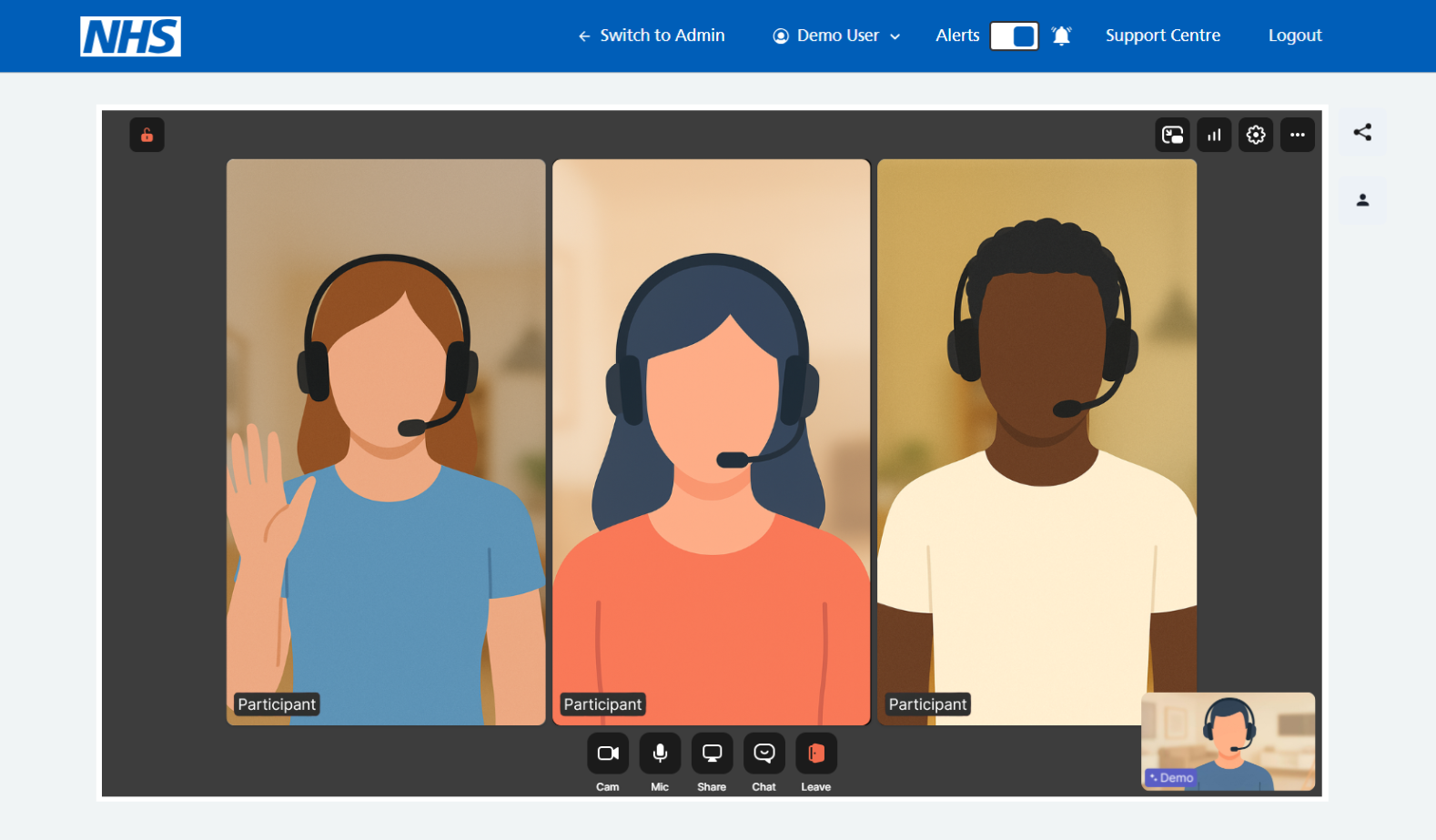This screenshot has width=1436, height=840.
Task: Click the red unlock room icon
Action: (x=147, y=136)
